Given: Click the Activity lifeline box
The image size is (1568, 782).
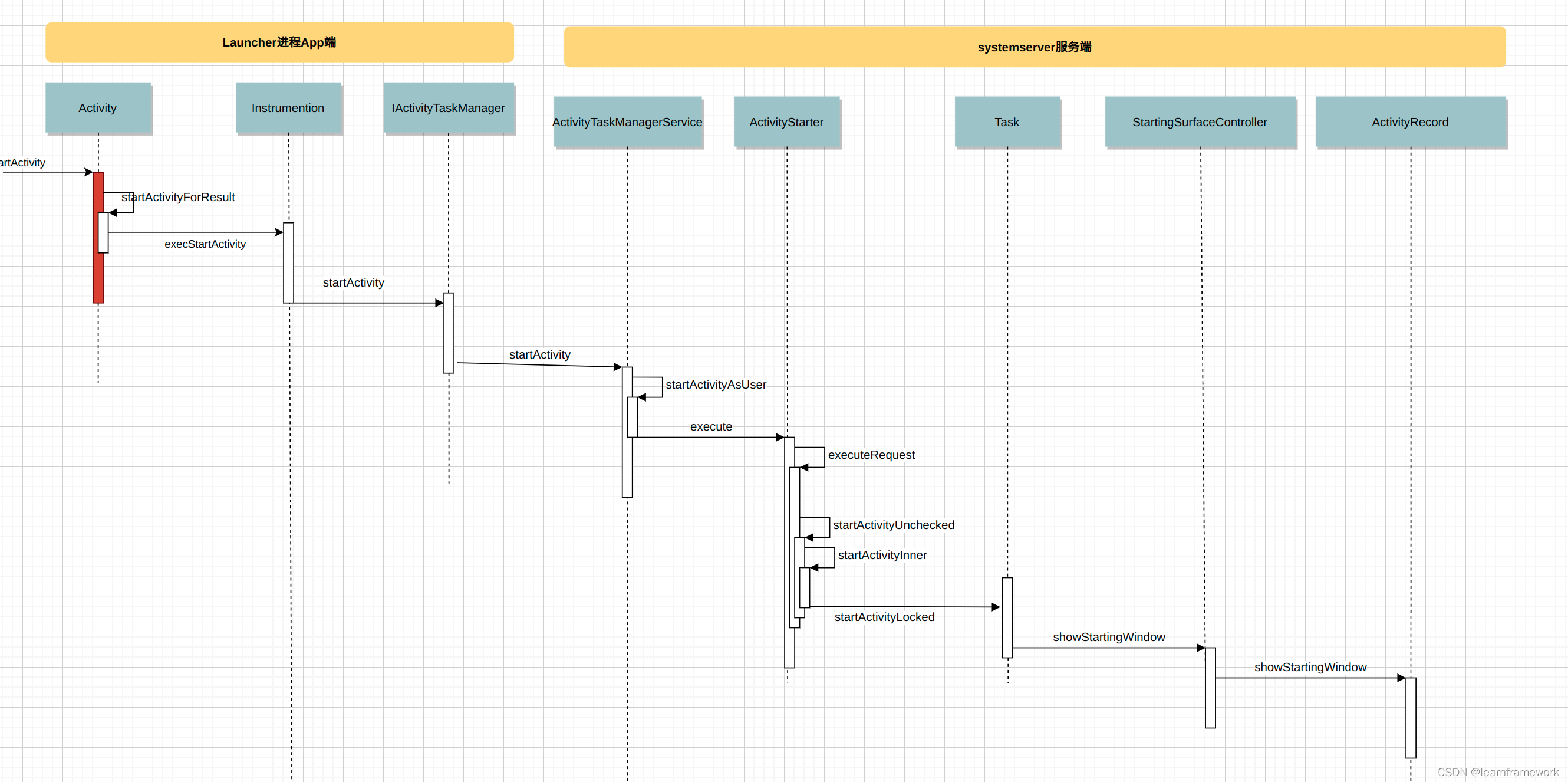Looking at the screenshot, I should point(98,108).
